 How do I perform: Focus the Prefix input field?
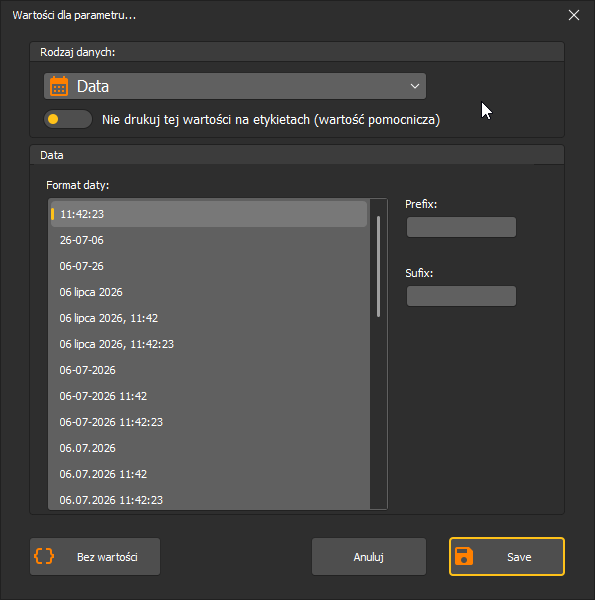pyautogui.click(x=461, y=227)
